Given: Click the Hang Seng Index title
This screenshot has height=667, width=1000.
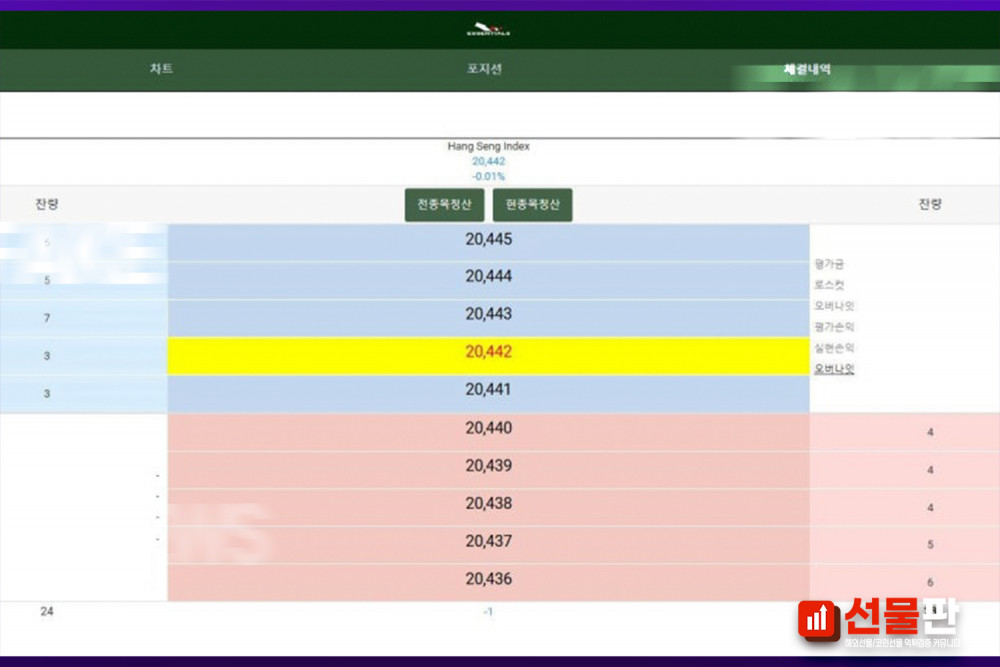Looking at the screenshot, I should tap(488, 146).
